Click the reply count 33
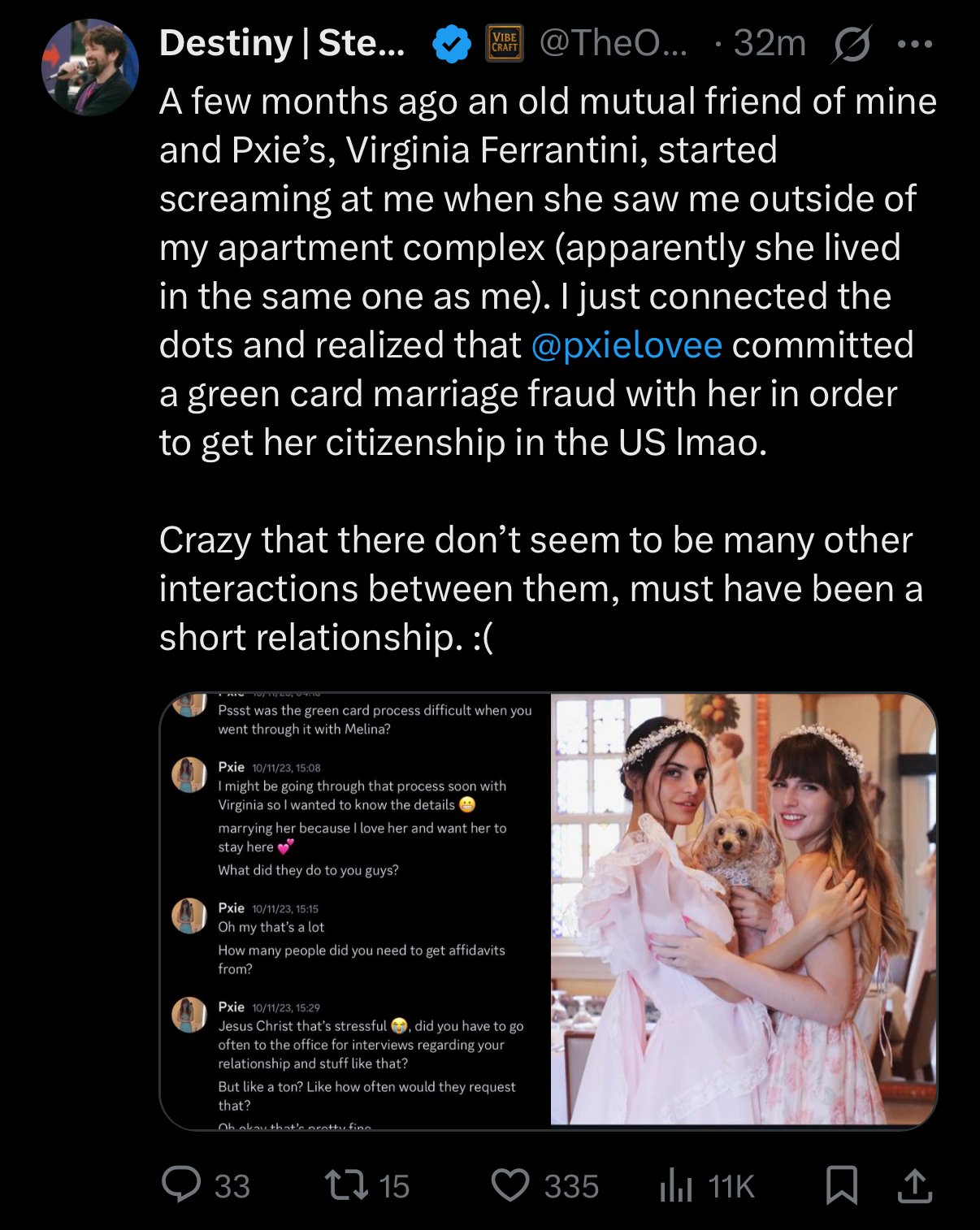This screenshot has width=980, height=1230. pos(232,1186)
